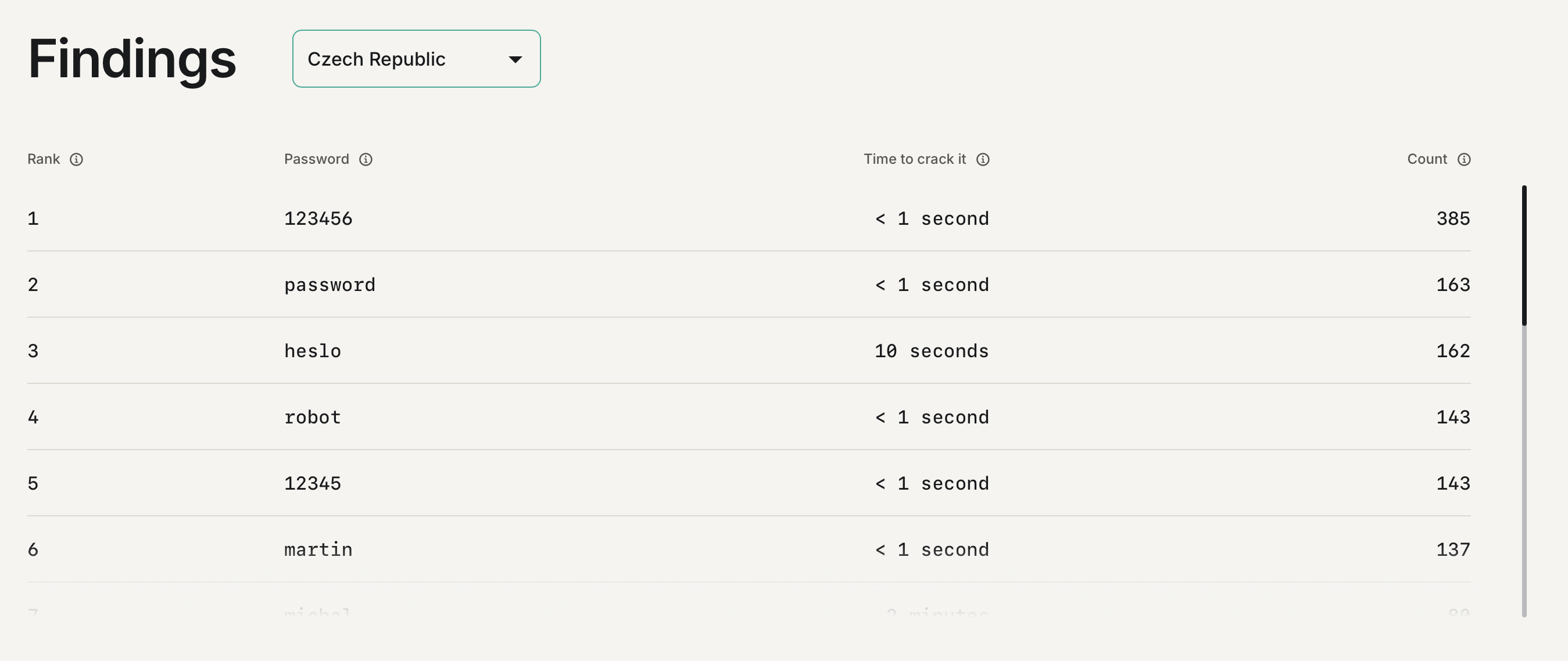Click the Rank column header
The height and width of the screenshot is (661, 1568).
click(44, 159)
